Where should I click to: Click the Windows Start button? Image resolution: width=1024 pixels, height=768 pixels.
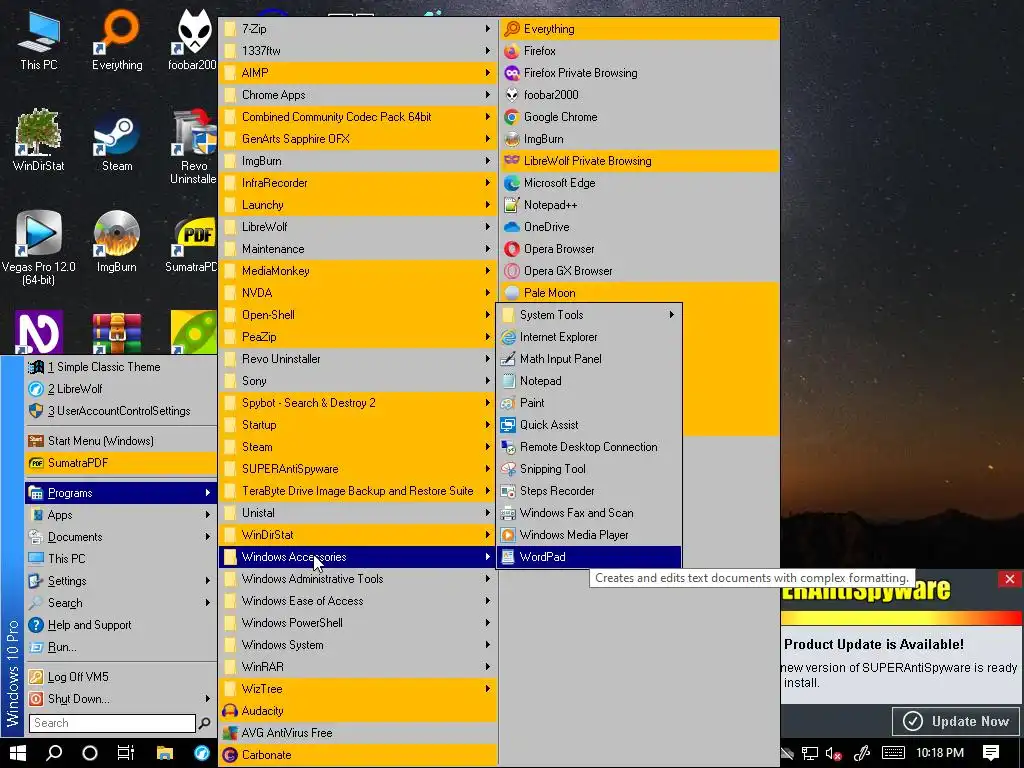coord(18,753)
